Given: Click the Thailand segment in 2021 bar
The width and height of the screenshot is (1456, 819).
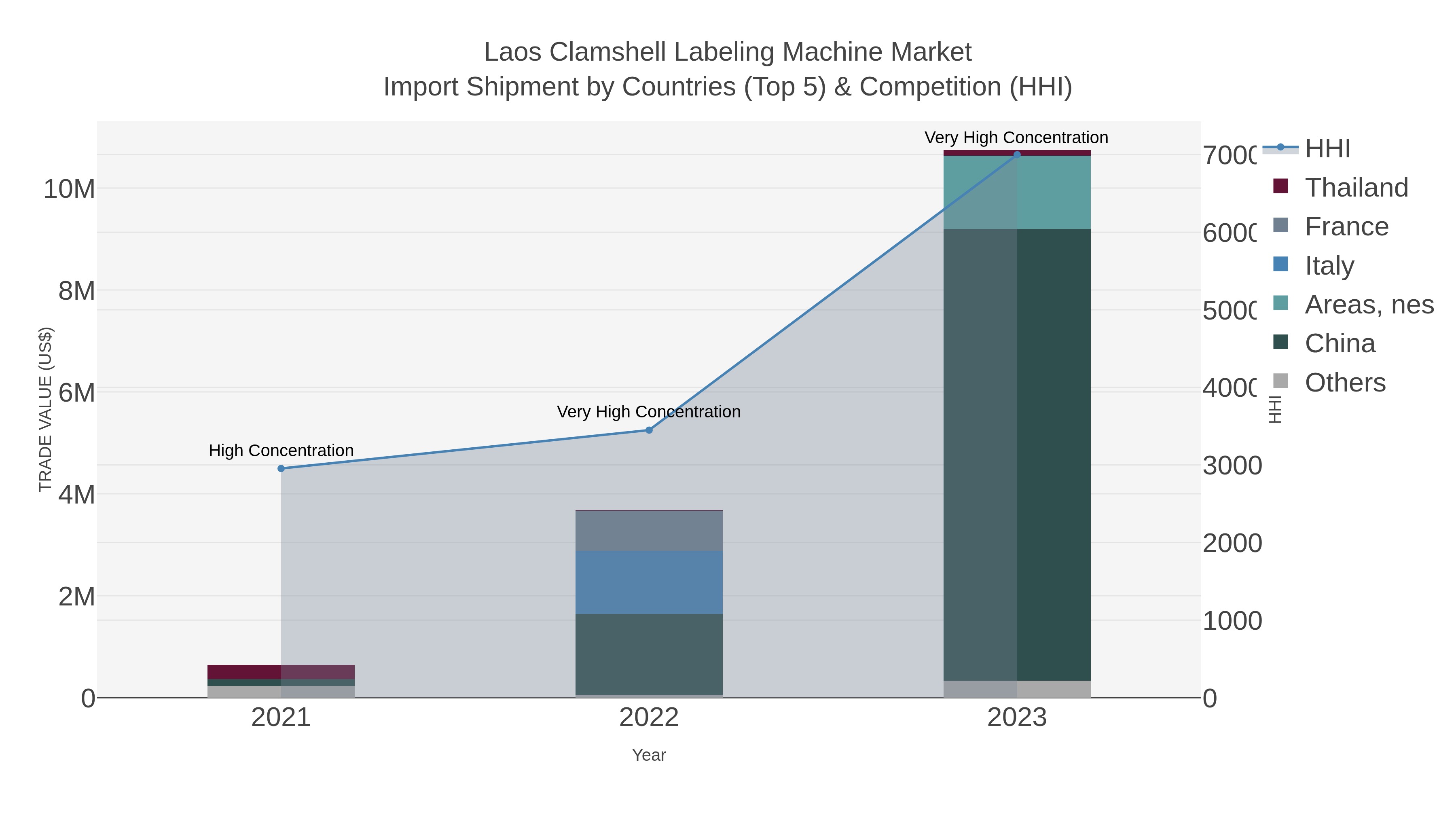Looking at the screenshot, I should (x=281, y=672).
